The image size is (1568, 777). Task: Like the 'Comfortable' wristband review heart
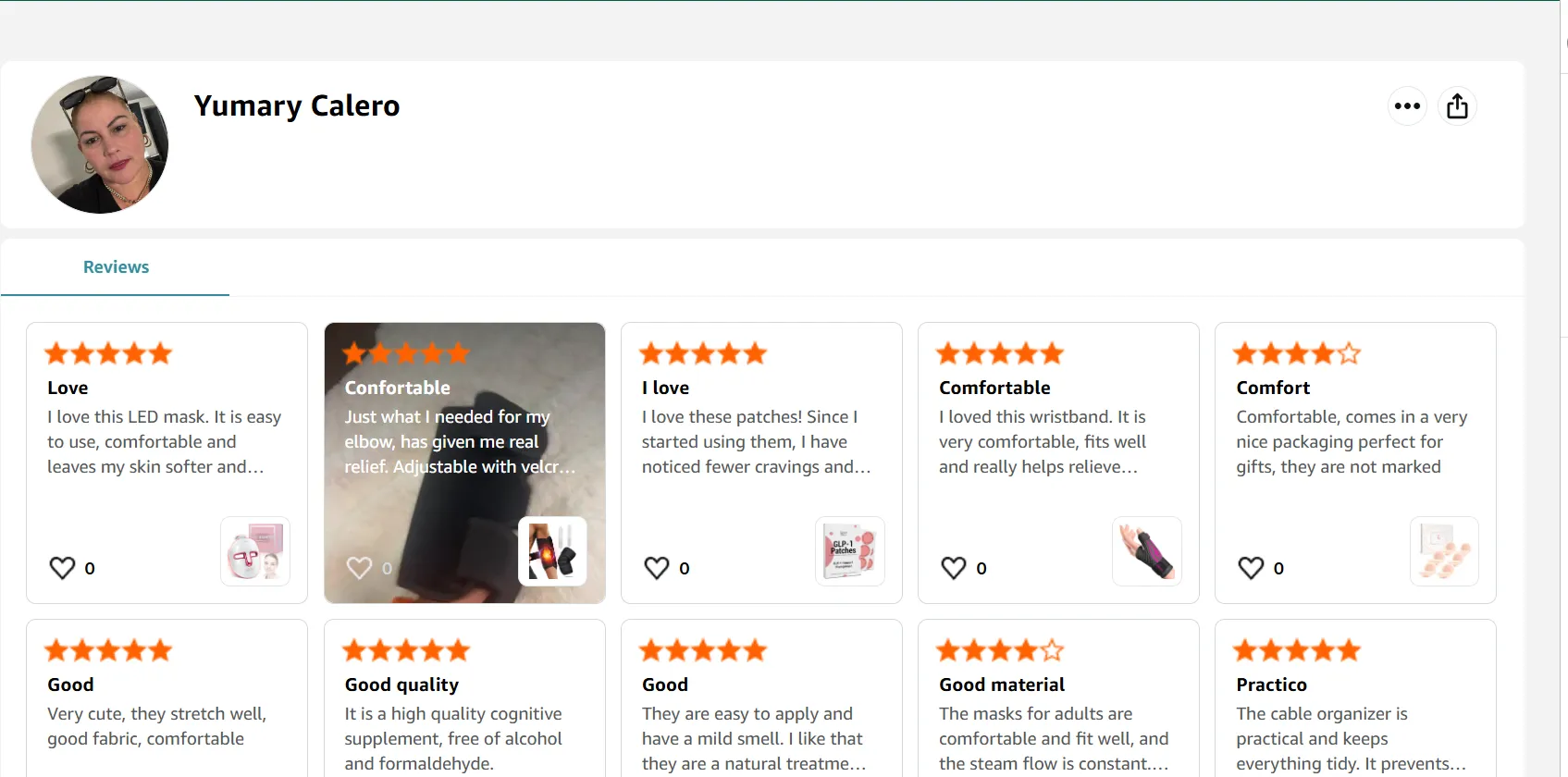pyautogui.click(x=954, y=568)
